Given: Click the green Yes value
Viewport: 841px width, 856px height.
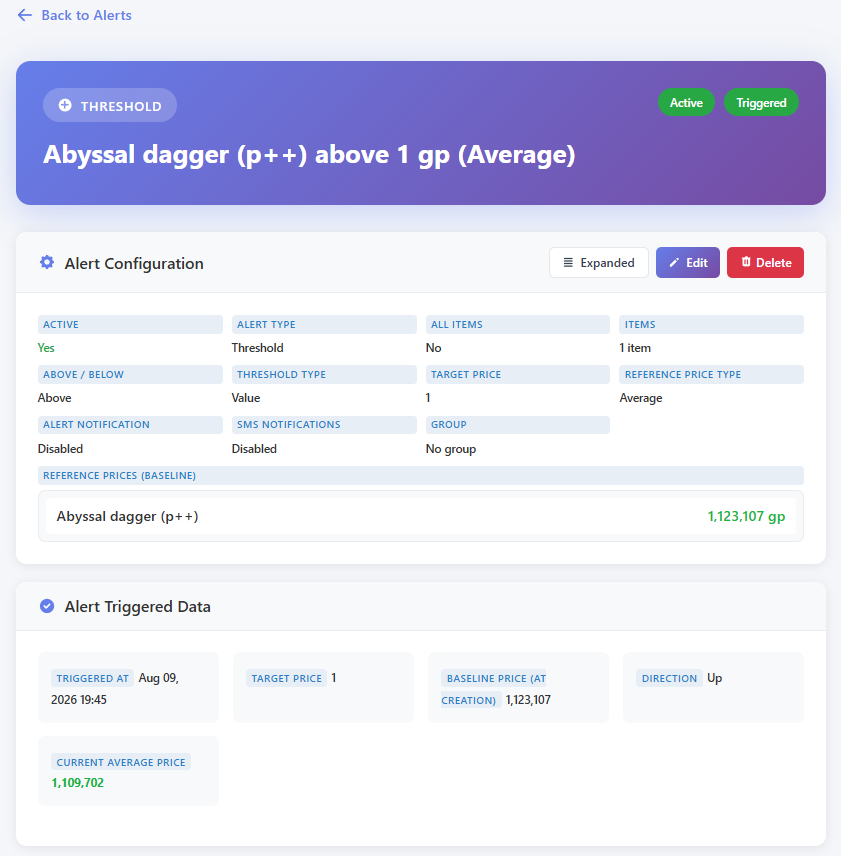Looking at the screenshot, I should [x=46, y=348].
